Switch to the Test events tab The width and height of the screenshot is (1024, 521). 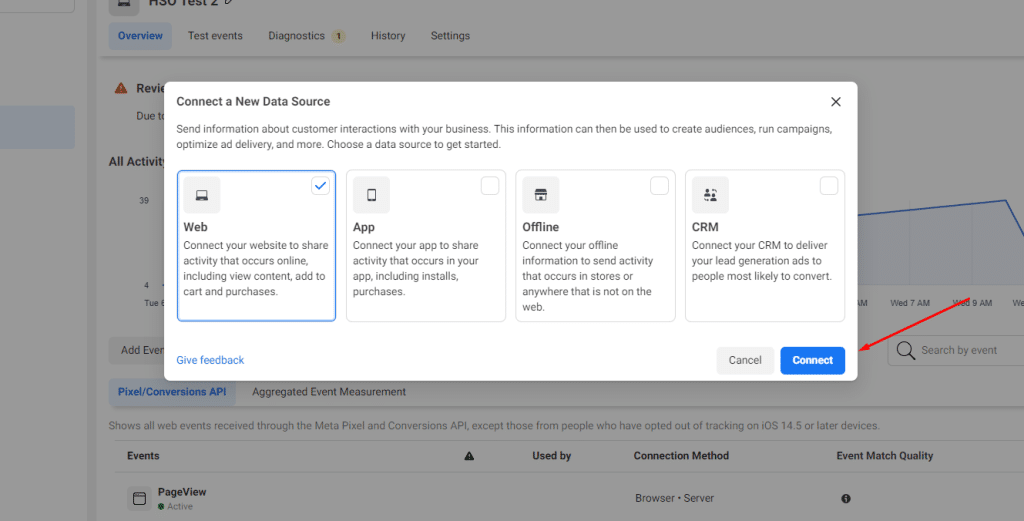(x=215, y=36)
